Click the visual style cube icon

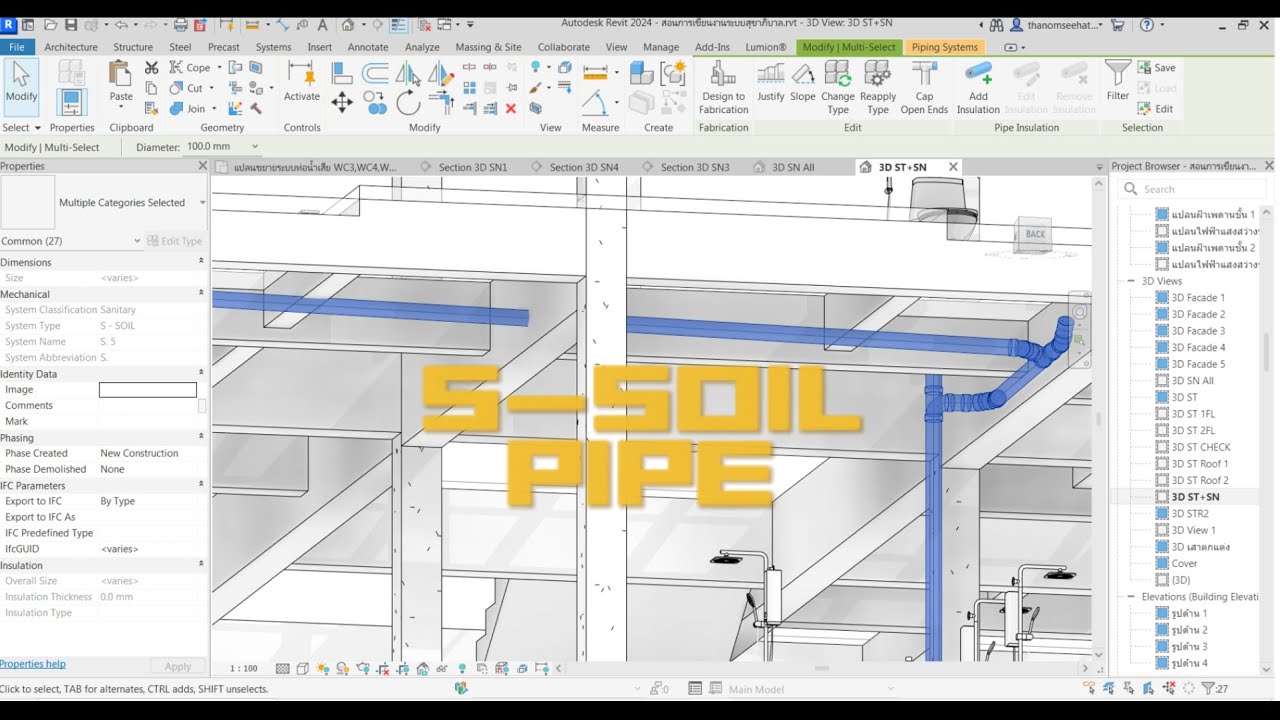coord(302,668)
